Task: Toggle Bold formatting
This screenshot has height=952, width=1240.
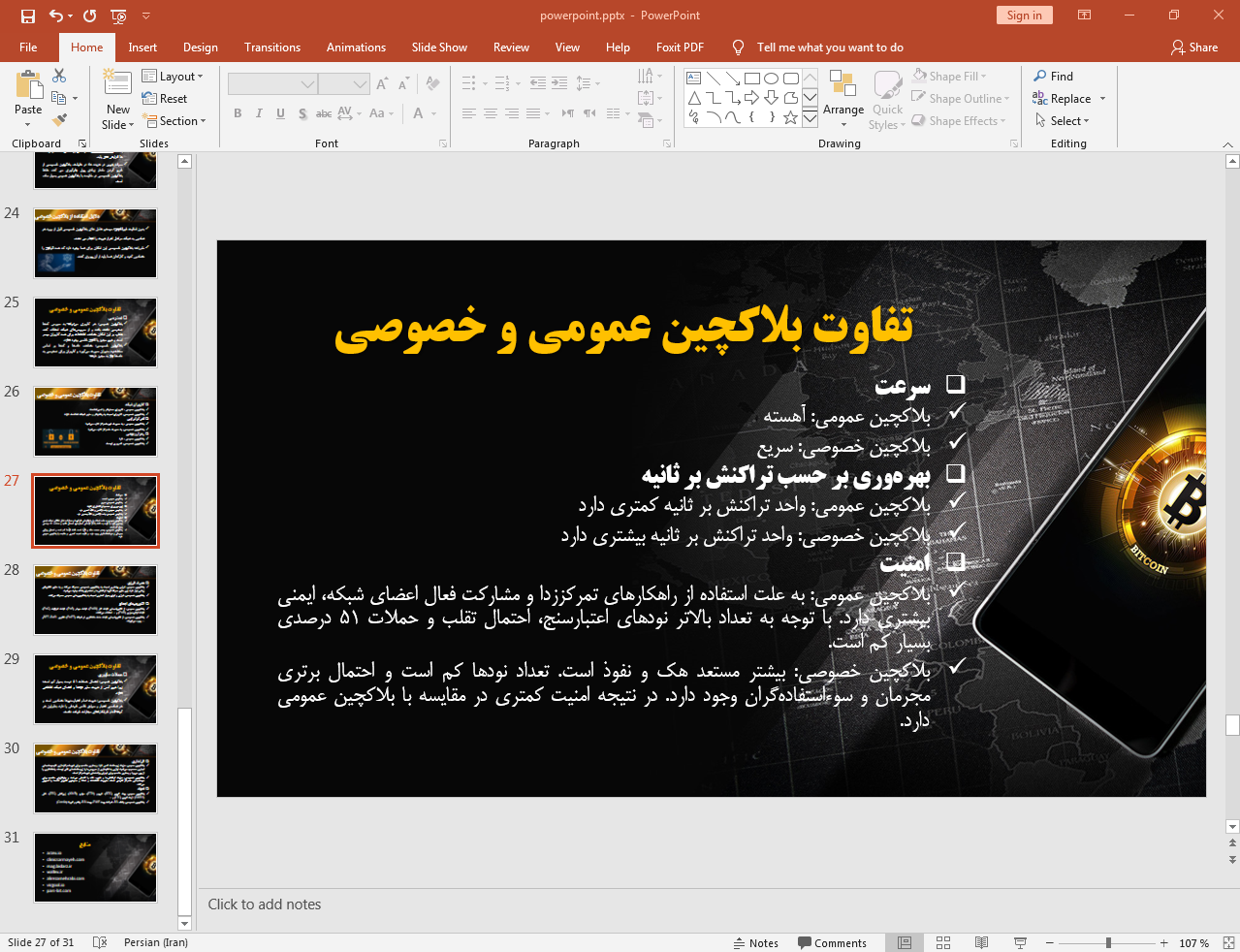Action: pos(238,113)
